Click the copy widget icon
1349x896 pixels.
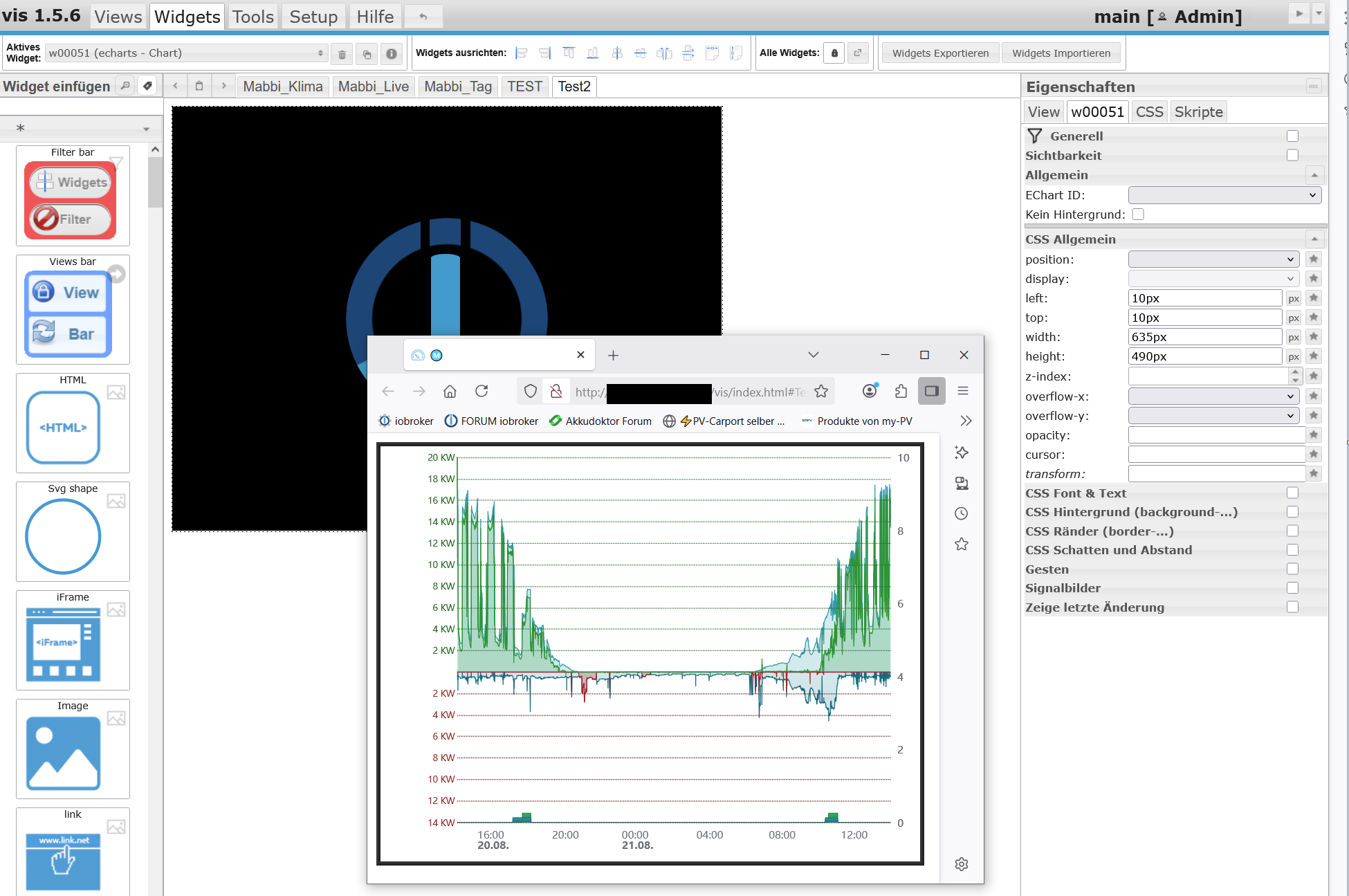pyautogui.click(x=367, y=53)
